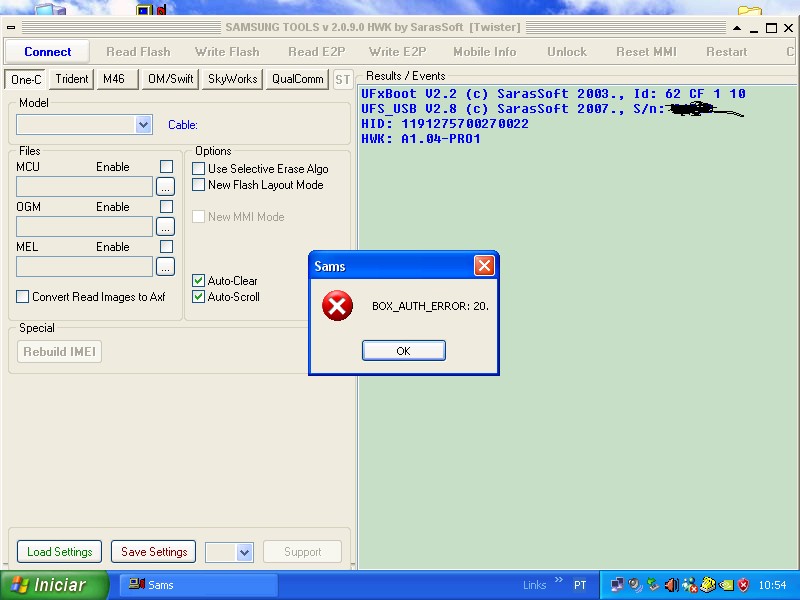The image size is (800, 600).
Task: Click the OGM file path field
Action: point(85,227)
